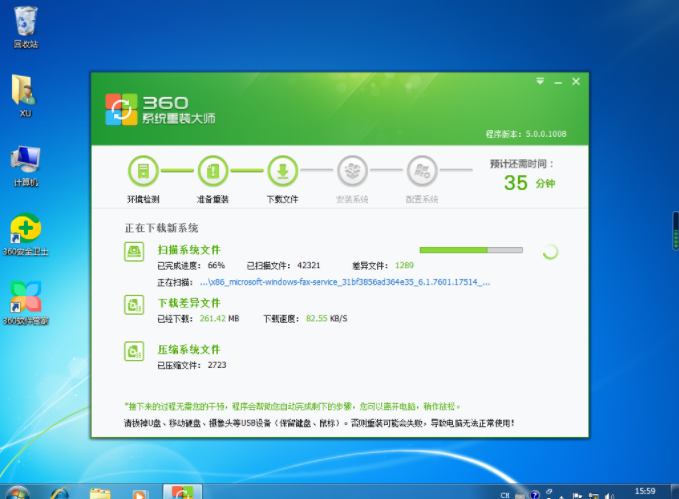The image size is (679, 499).
Task: Click the 下载文件 step icon
Action: (282, 171)
